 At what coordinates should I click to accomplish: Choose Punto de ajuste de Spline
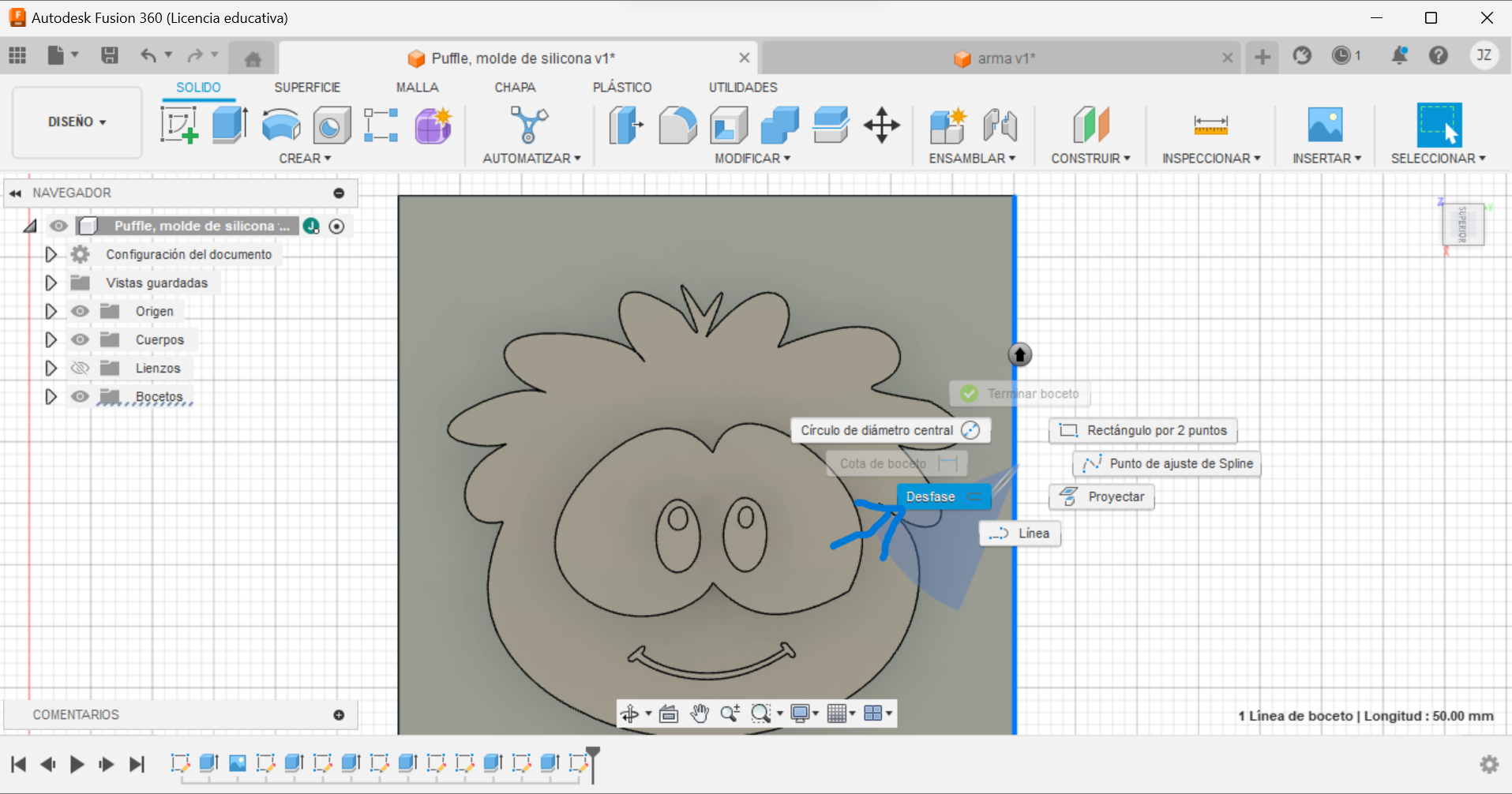click(1167, 463)
